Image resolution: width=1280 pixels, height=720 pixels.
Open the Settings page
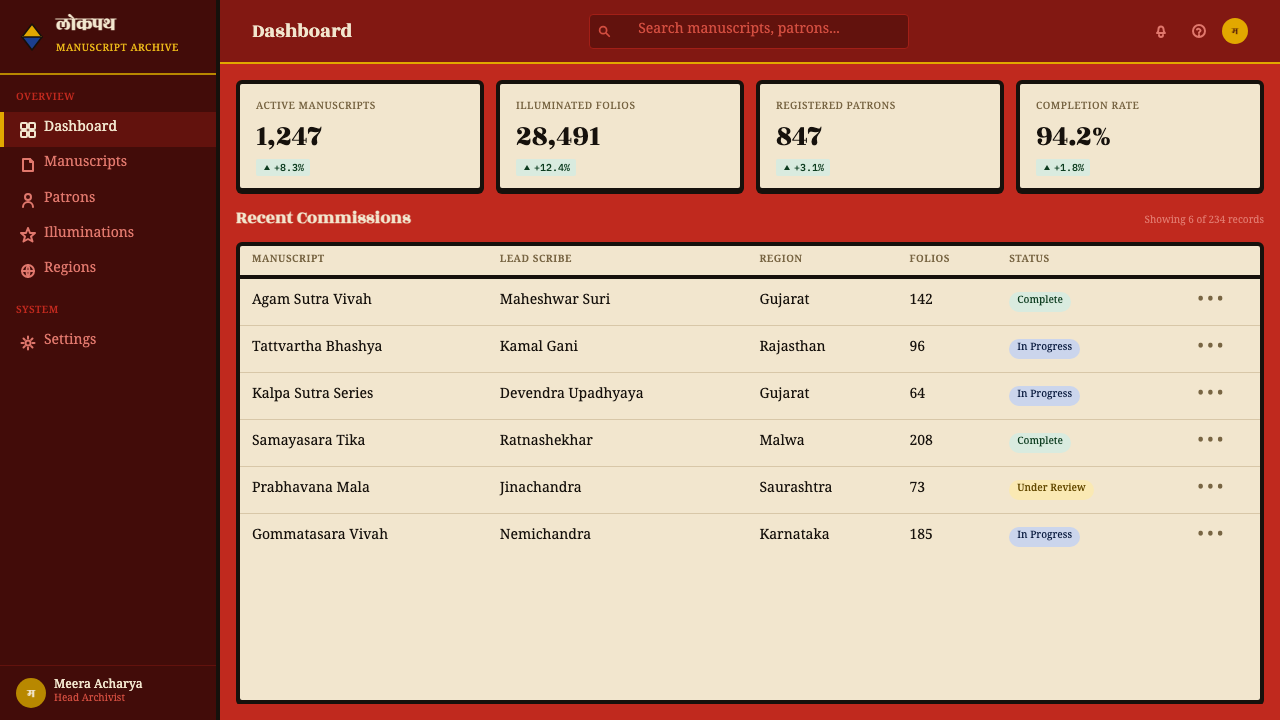click(108, 342)
